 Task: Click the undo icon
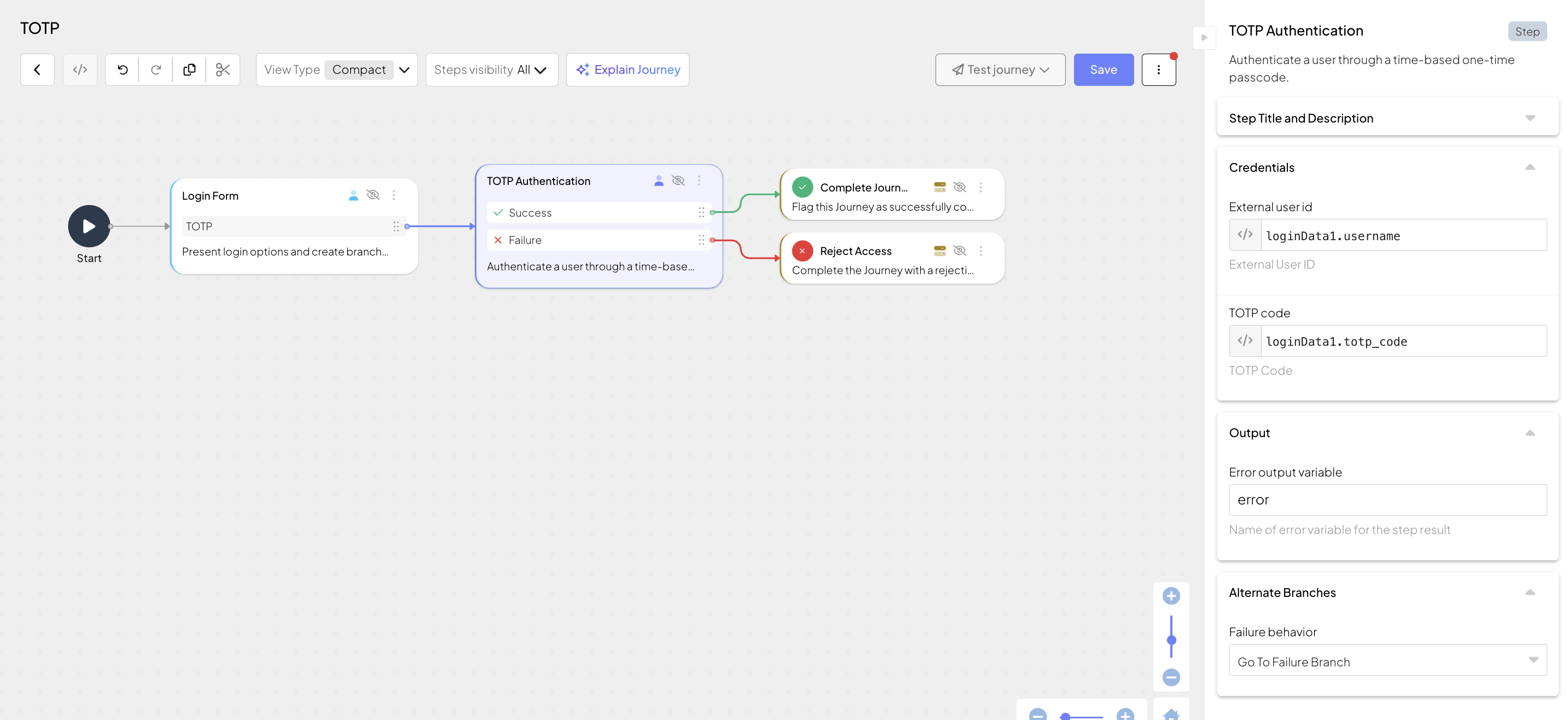[x=123, y=69]
